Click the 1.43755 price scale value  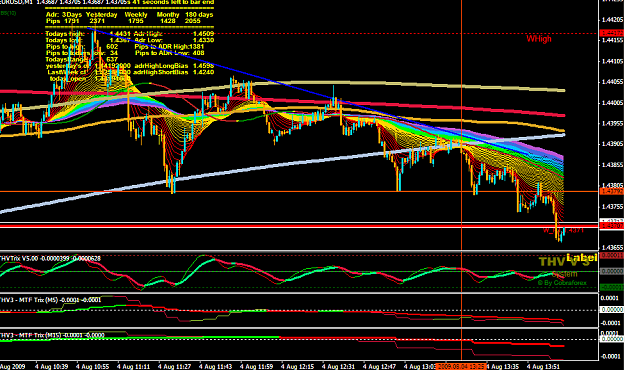coord(613,207)
